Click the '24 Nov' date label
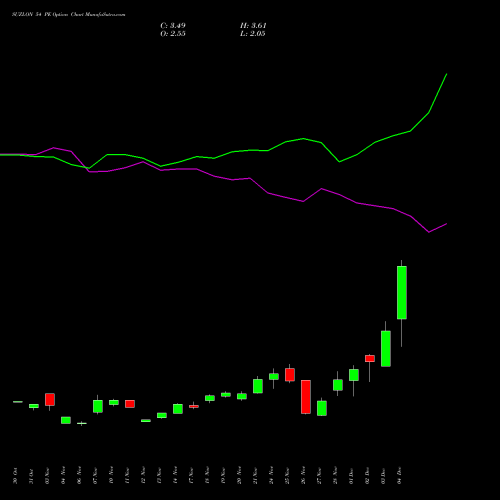Screen dimensions: 500x500 tap(271, 476)
